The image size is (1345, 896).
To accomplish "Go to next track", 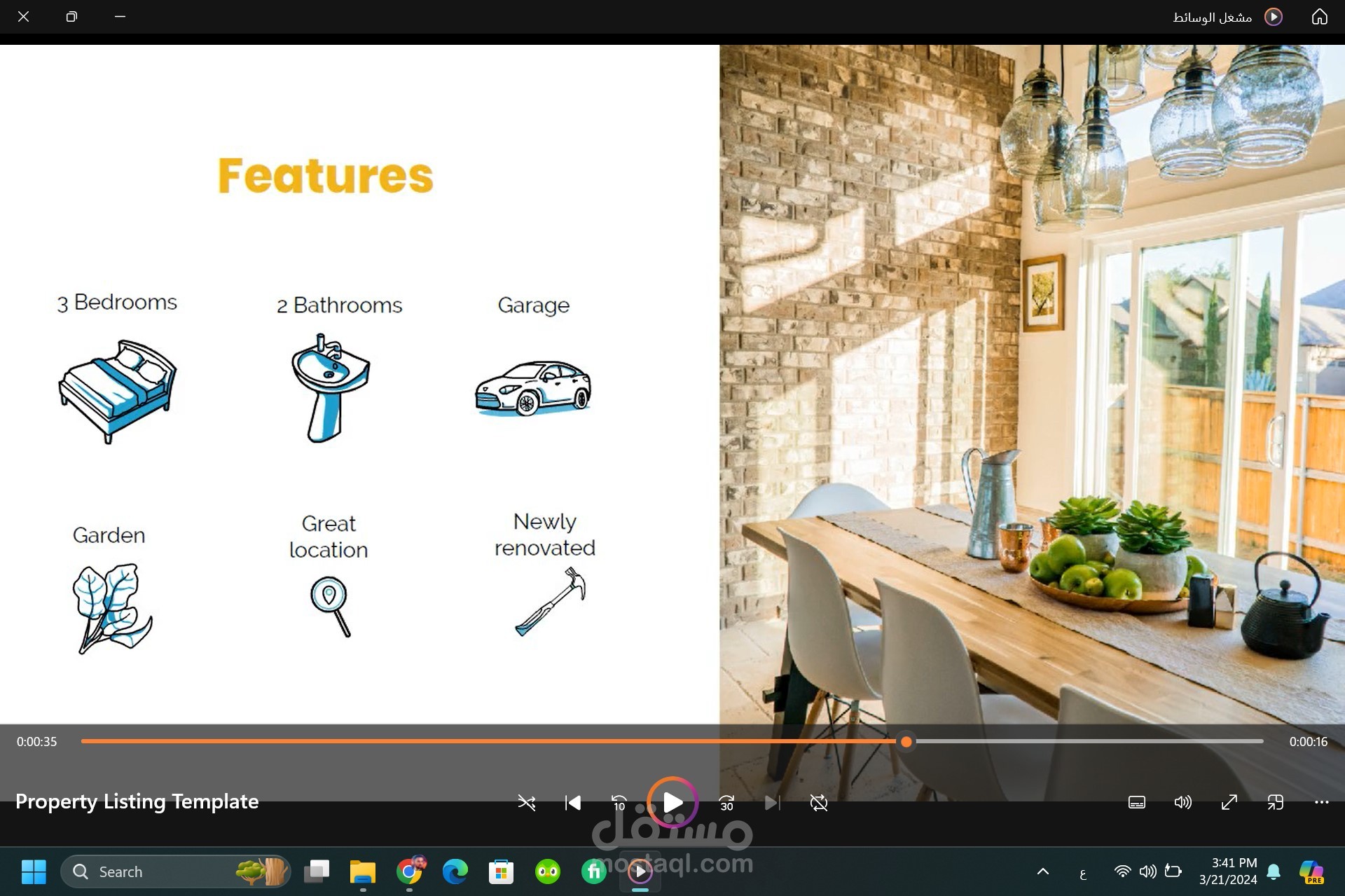I will tap(771, 803).
